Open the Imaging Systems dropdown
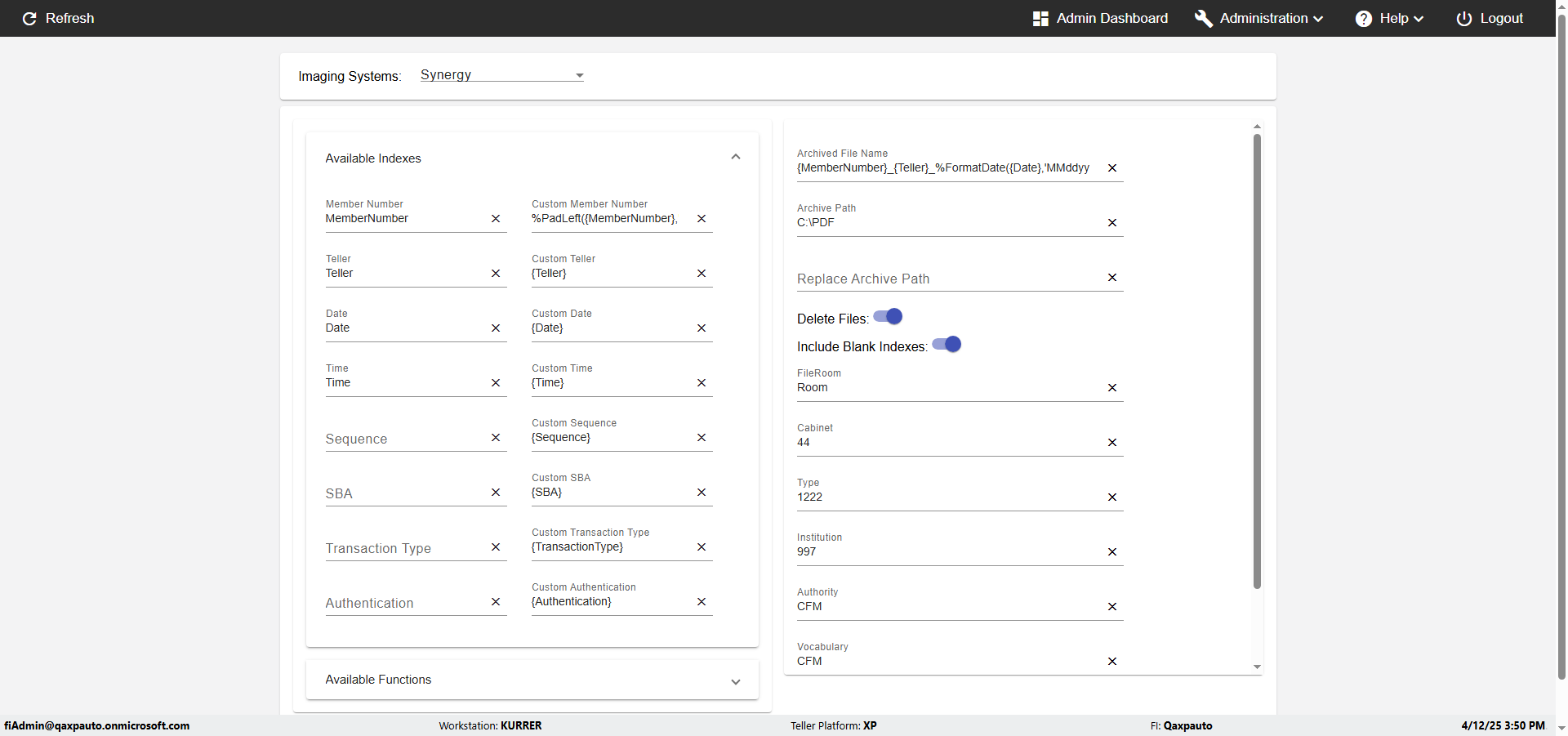 click(x=501, y=75)
